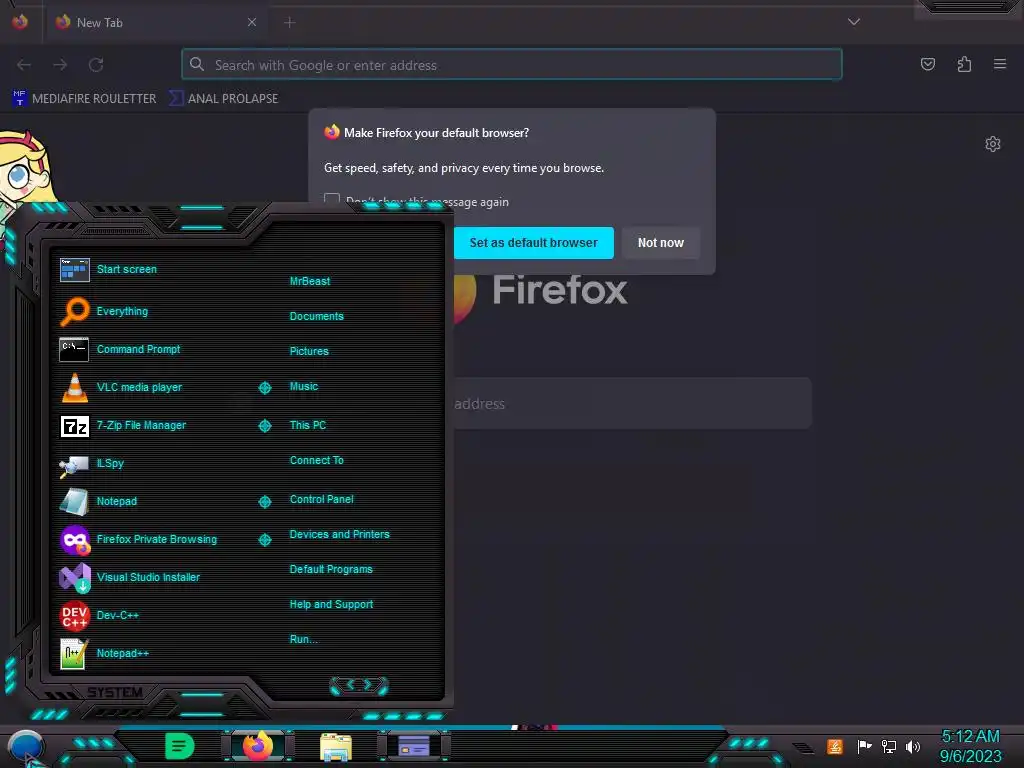Open File Explorer on taskbar

tap(336, 747)
